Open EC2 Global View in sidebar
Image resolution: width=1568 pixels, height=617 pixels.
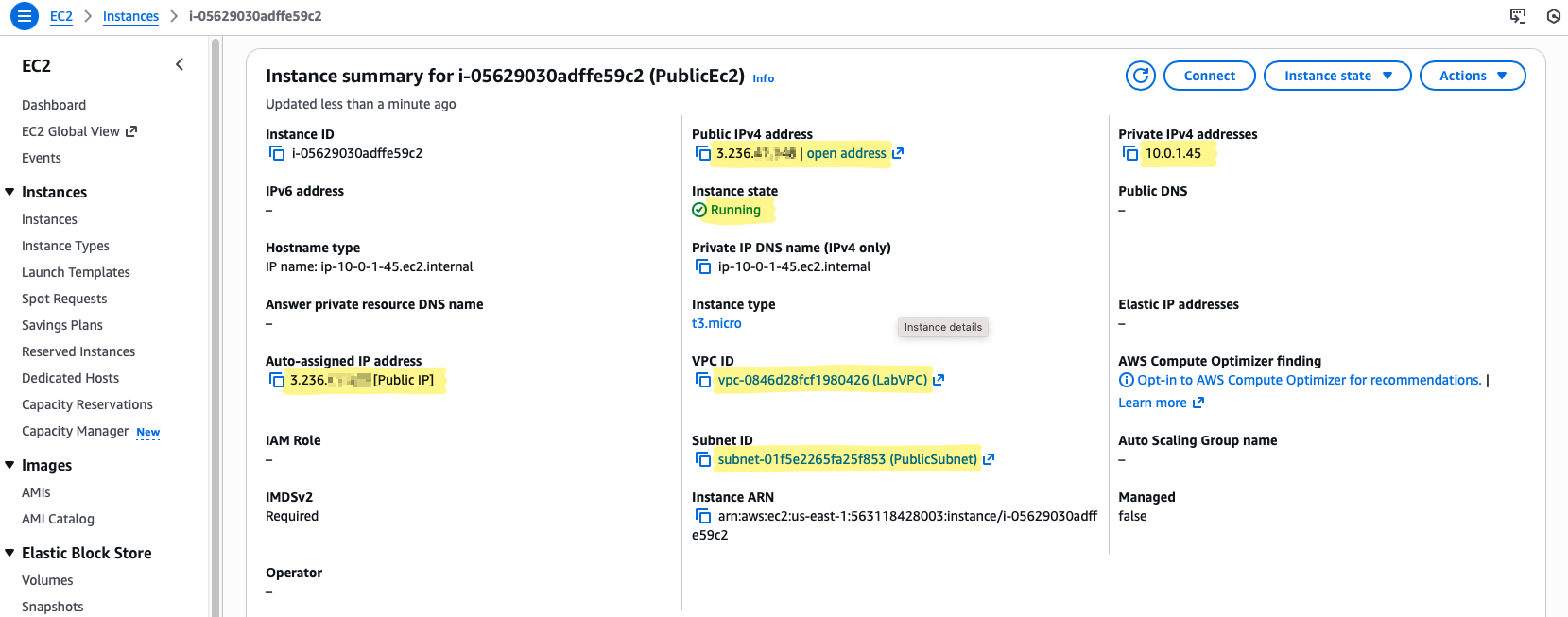[x=71, y=131]
